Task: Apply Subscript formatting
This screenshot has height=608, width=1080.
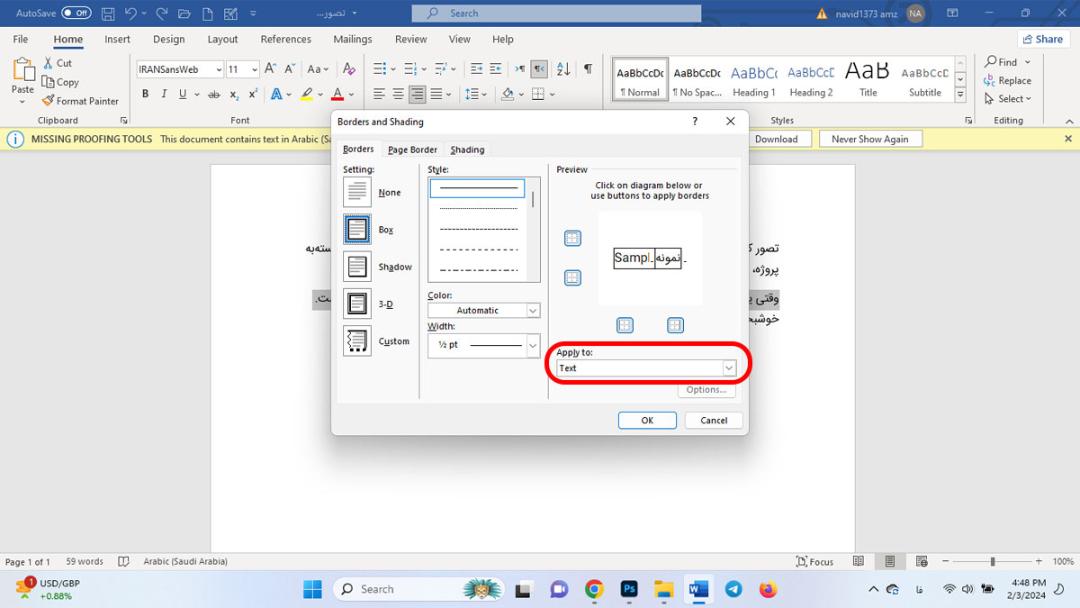Action: [234, 94]
